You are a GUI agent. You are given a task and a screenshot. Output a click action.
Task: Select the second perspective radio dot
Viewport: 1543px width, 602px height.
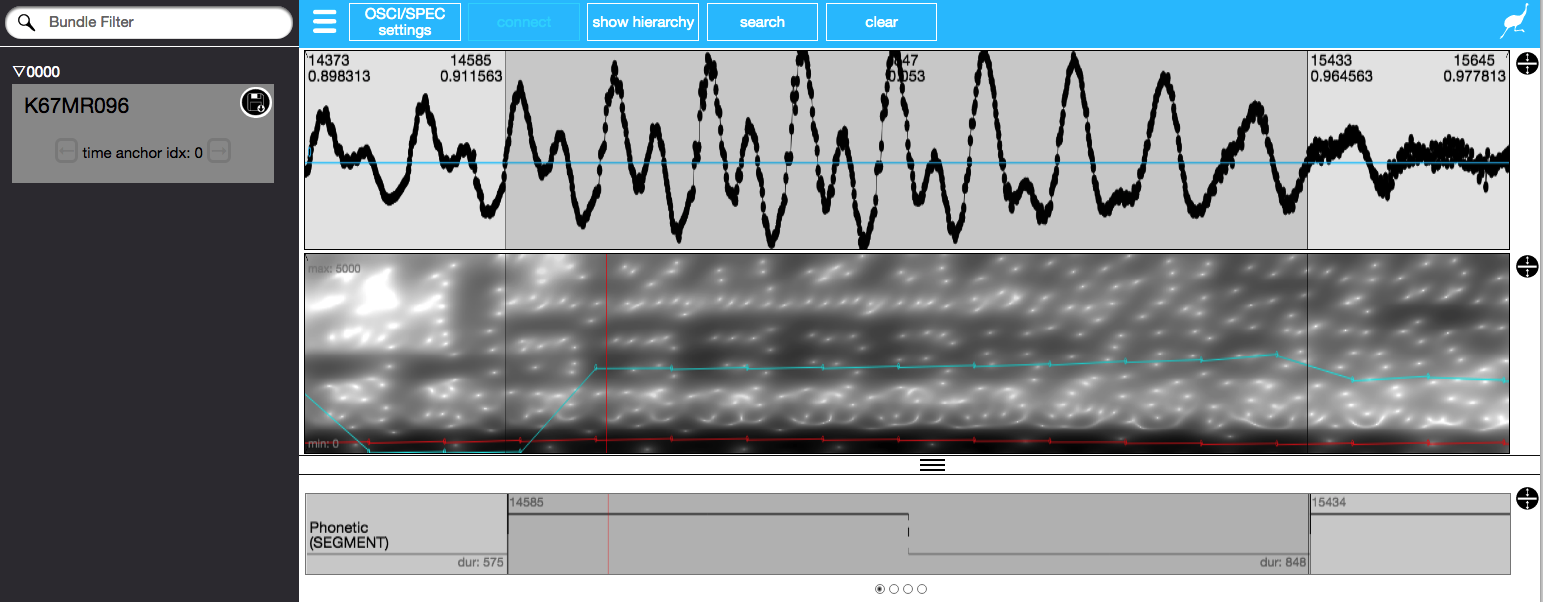click(894, 589)
